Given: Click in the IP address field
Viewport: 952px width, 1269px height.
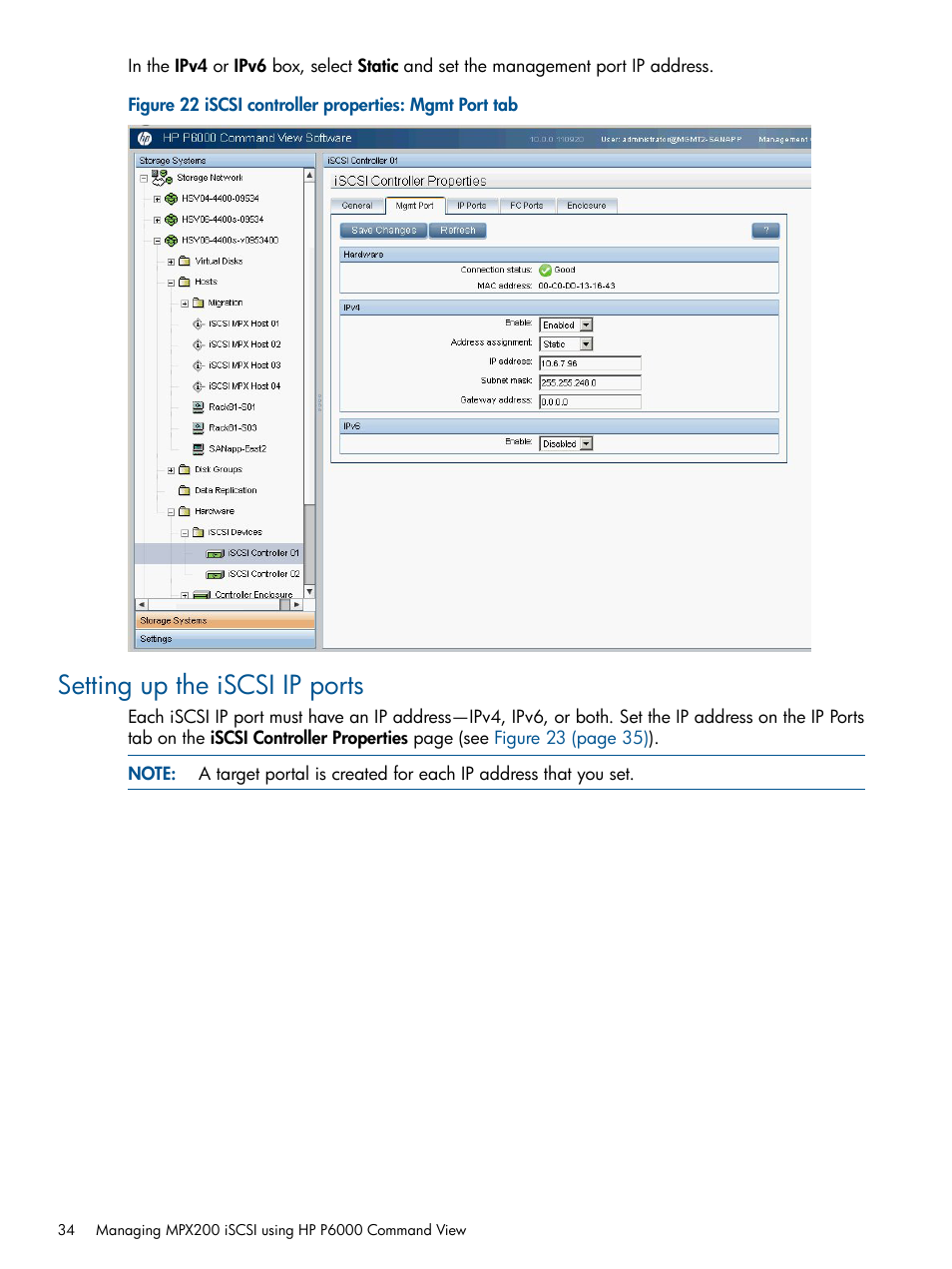Looking at the screenshot, I should tap(590, 363).
